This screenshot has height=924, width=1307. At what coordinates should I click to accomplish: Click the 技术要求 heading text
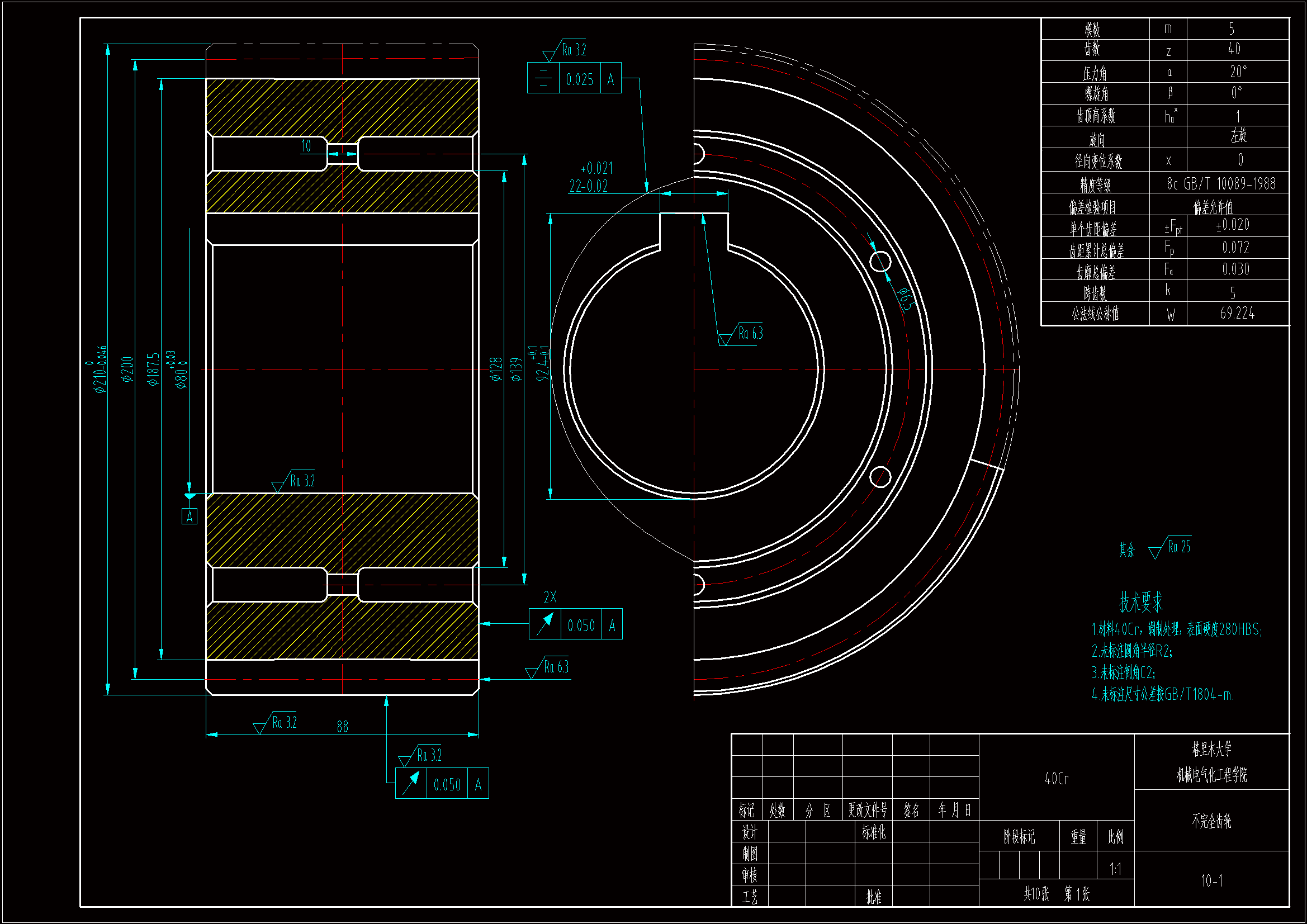click(1140, 601)
